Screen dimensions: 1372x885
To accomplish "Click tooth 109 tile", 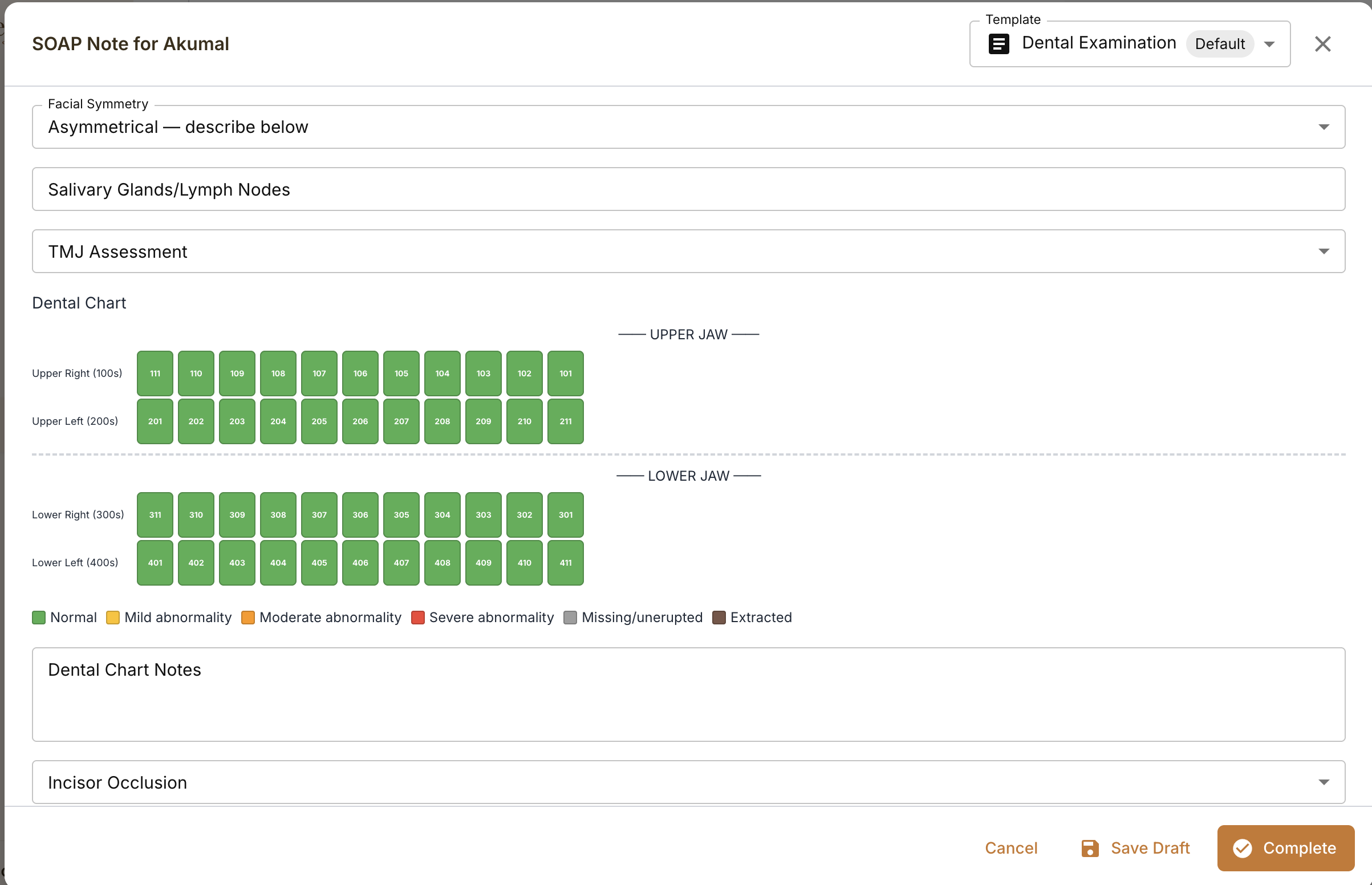I will [237, 374].
